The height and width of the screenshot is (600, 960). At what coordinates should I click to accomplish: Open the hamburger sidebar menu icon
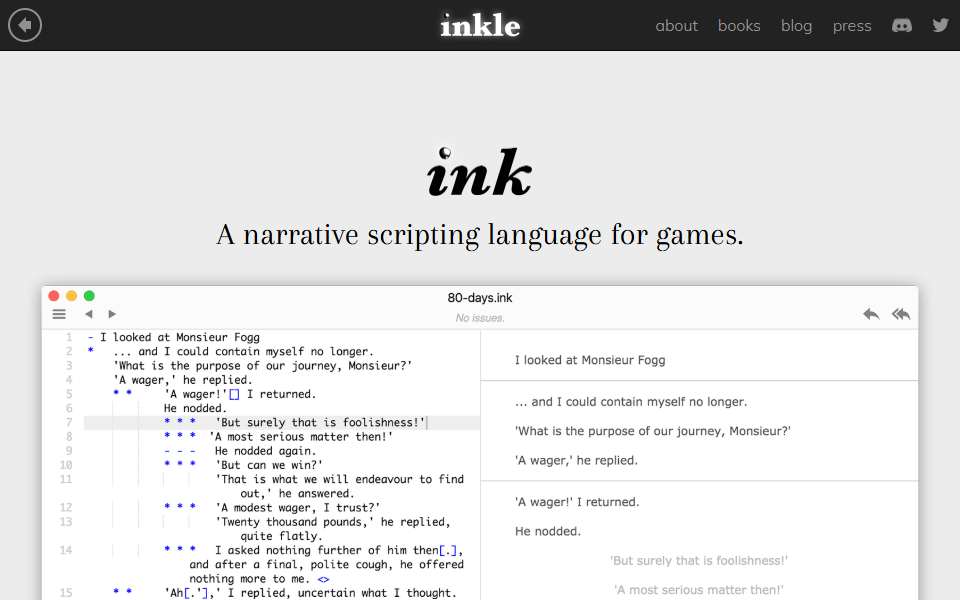tap(59, 314)
